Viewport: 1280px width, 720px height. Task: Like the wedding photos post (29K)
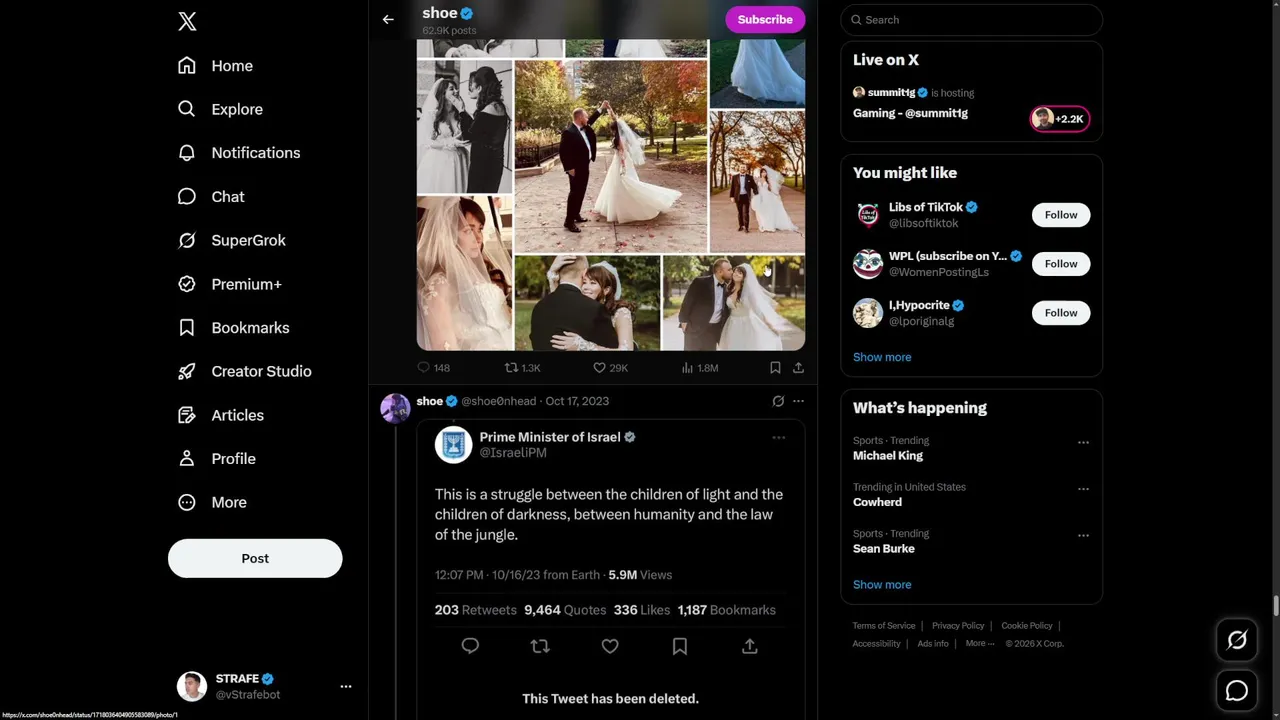click(x=610, y=368)
